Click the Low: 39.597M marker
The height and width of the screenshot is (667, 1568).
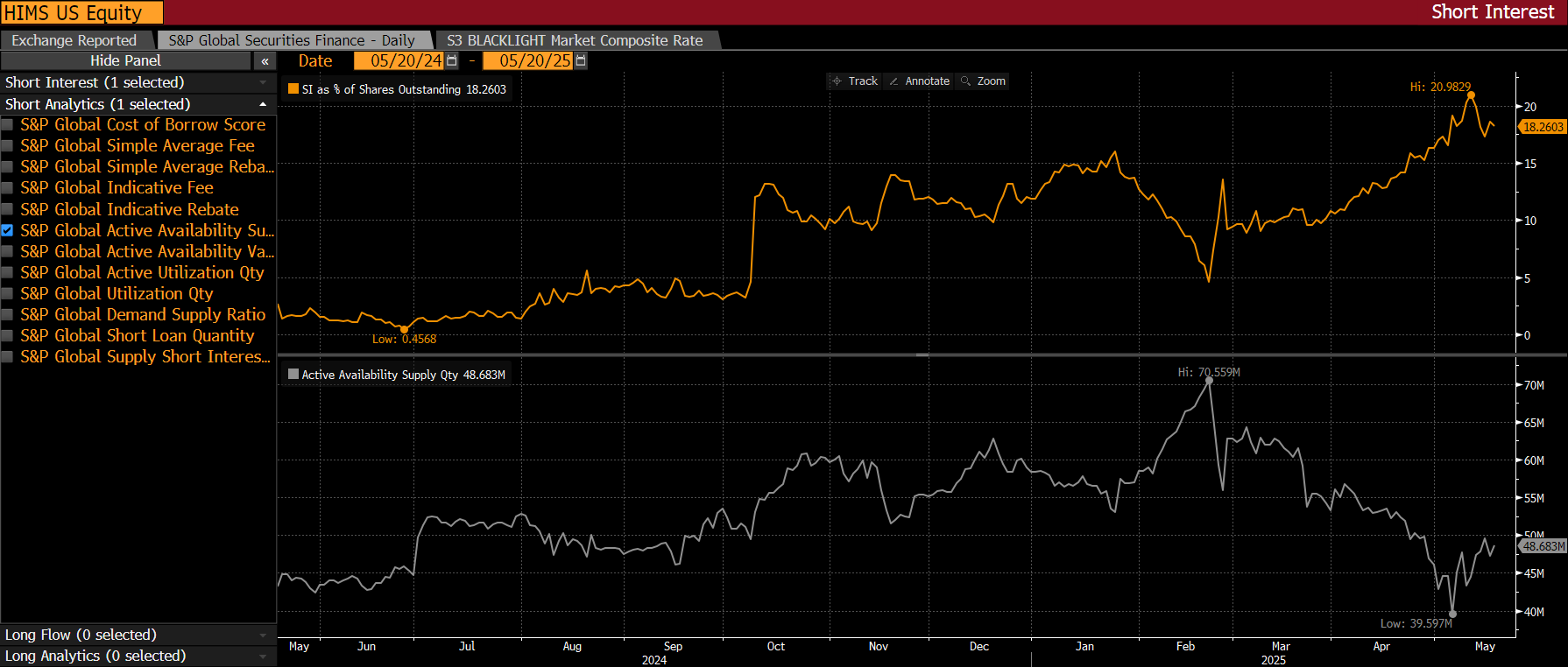click(x=1452, y=614)
